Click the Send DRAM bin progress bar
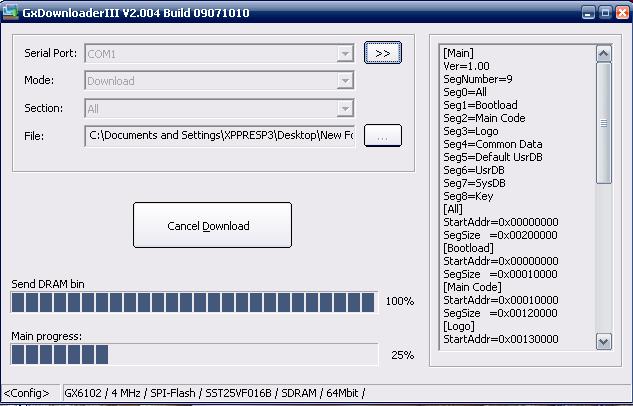633x406 pixels. point(194,302)
